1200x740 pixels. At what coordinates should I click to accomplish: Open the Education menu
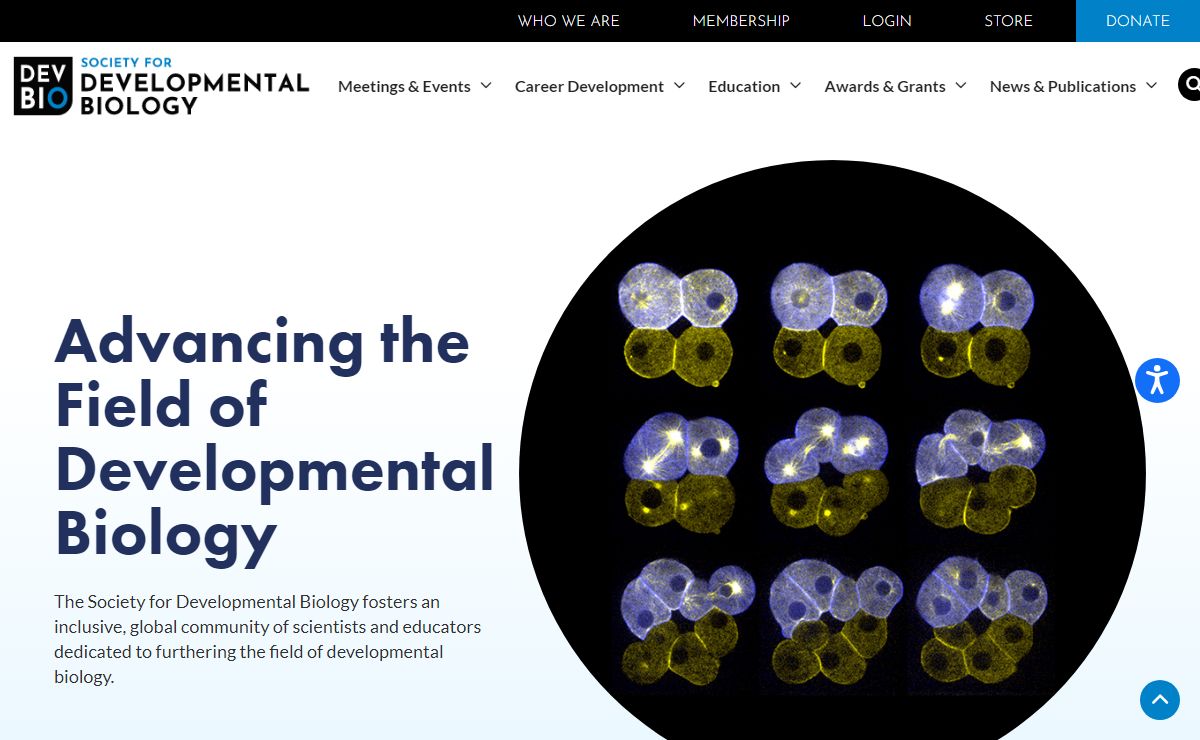point(744,87)
